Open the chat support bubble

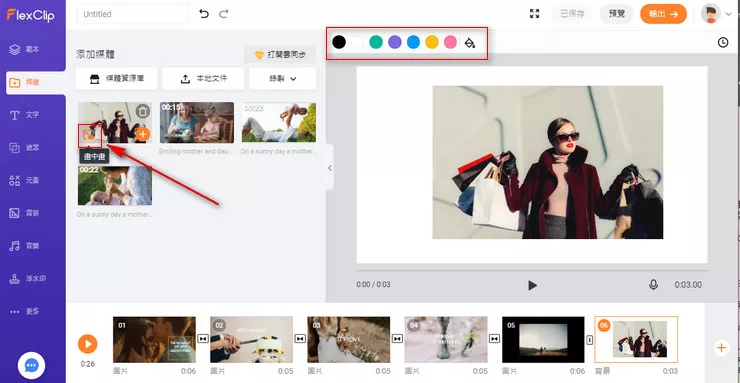coord(31,365)
